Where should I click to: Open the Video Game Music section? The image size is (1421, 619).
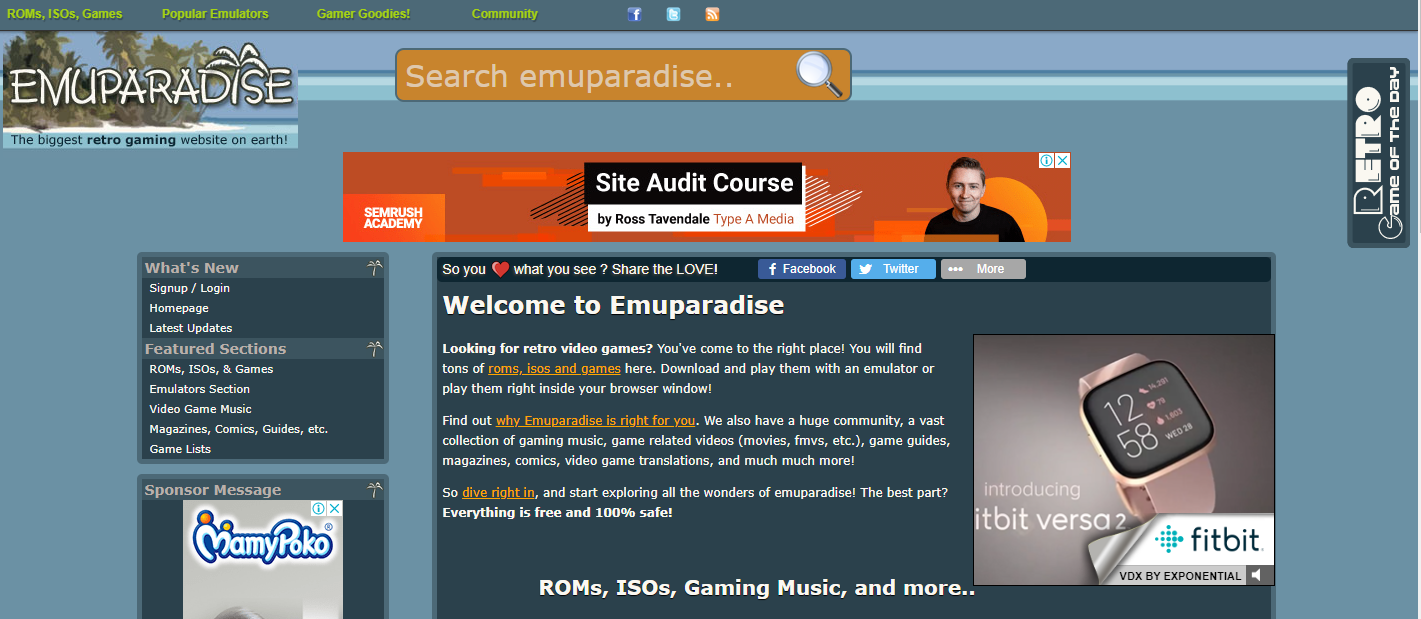click(x=199, y=409)
